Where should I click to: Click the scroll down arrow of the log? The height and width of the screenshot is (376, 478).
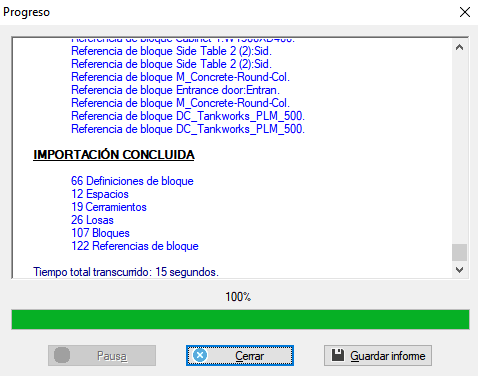(x=459, y=270)
